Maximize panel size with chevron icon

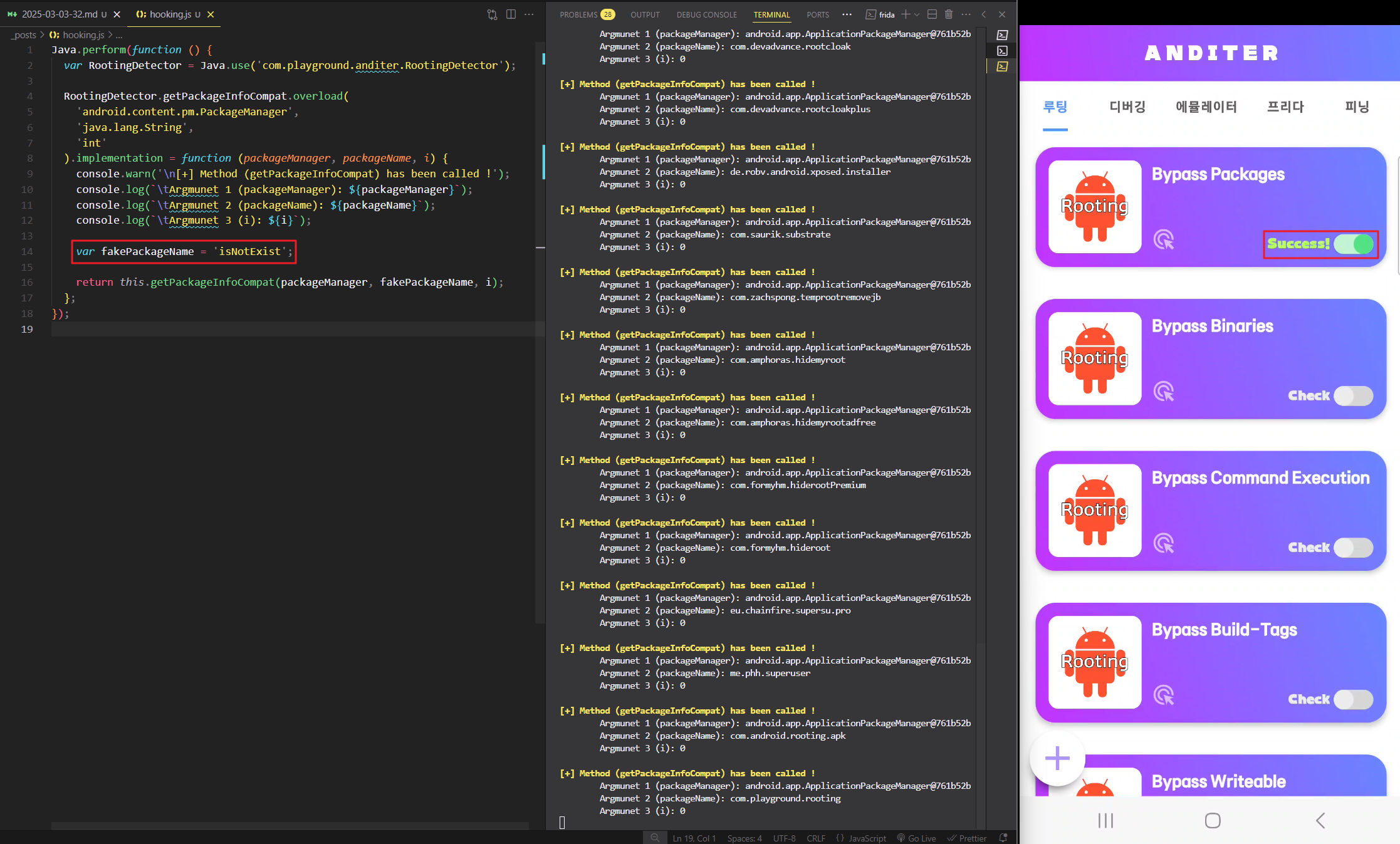(x=984, y=14)
